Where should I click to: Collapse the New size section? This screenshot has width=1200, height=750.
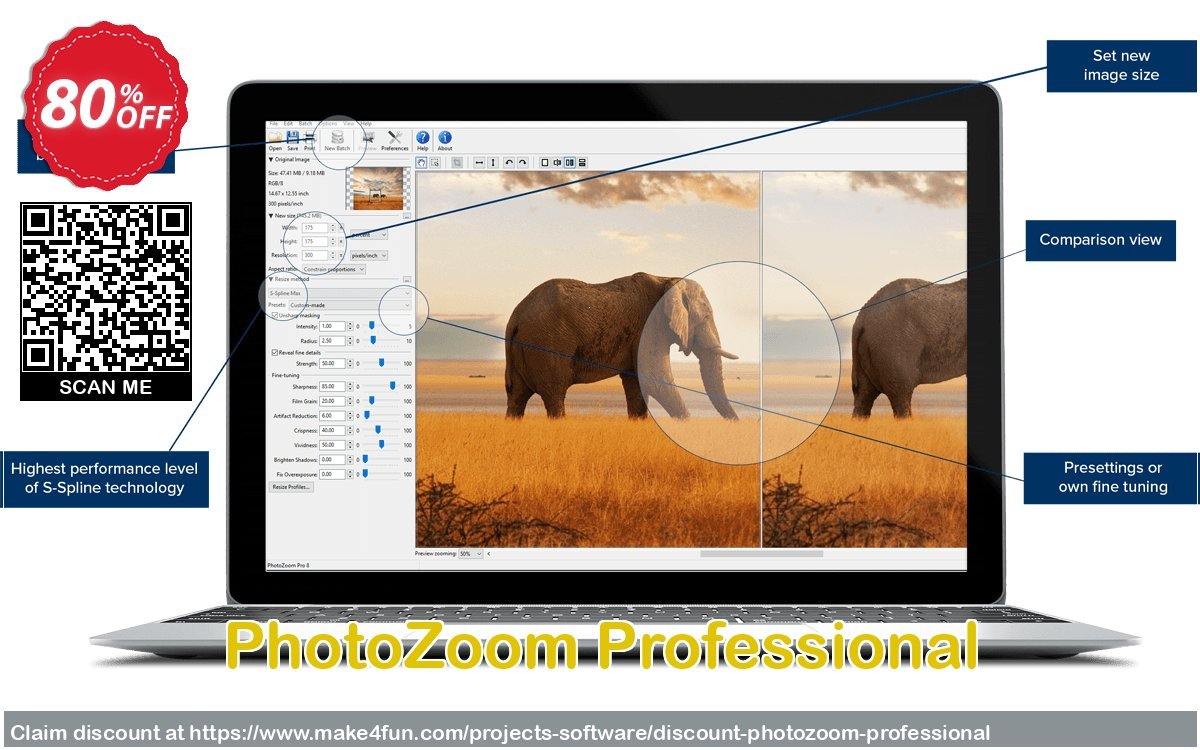pos(270,216)
